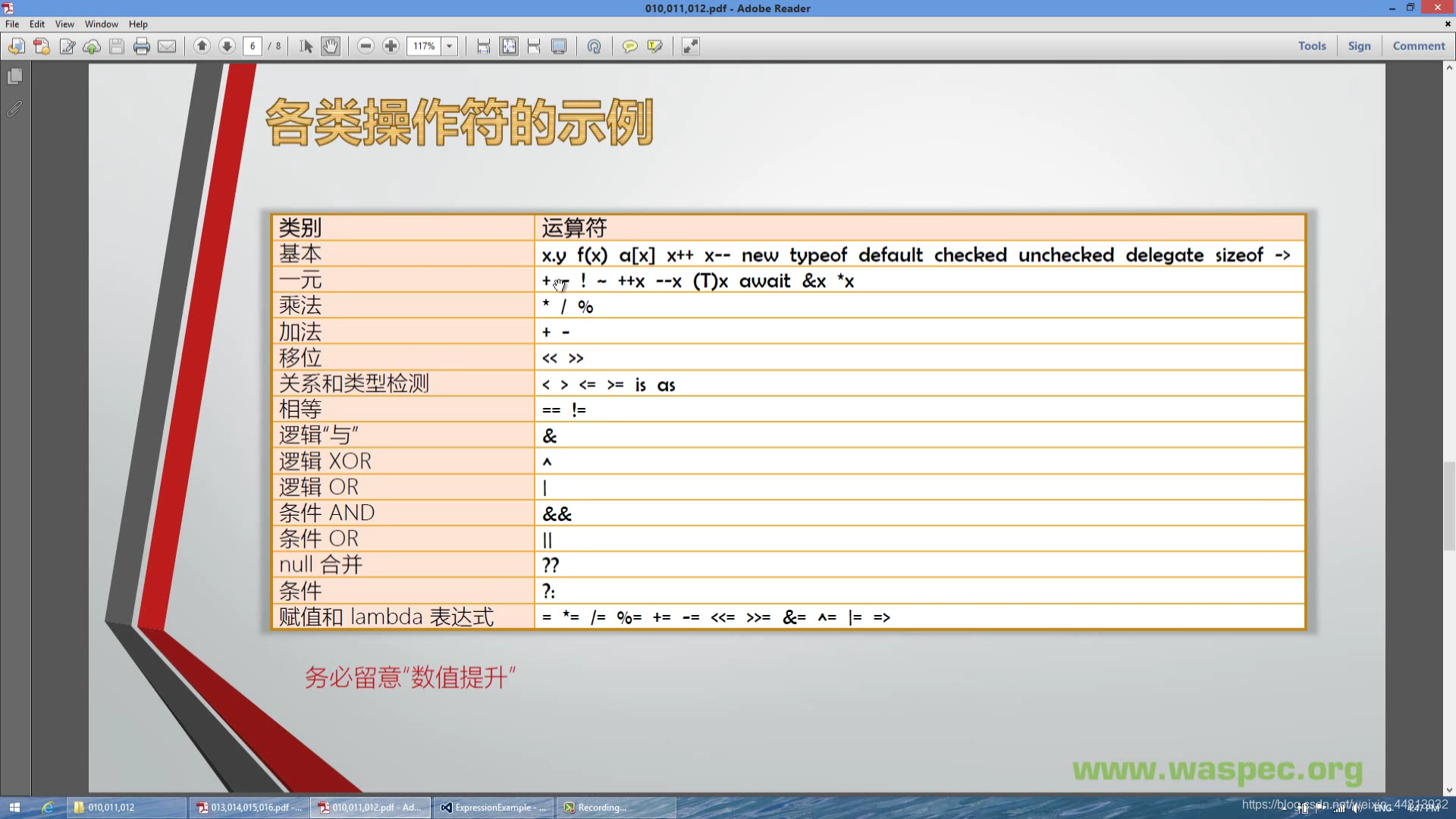The height and width of the screenshot is (819, 1456).
Task: Click the red 务必留意"数值提升" note text
Action: [x=410, y=676]
